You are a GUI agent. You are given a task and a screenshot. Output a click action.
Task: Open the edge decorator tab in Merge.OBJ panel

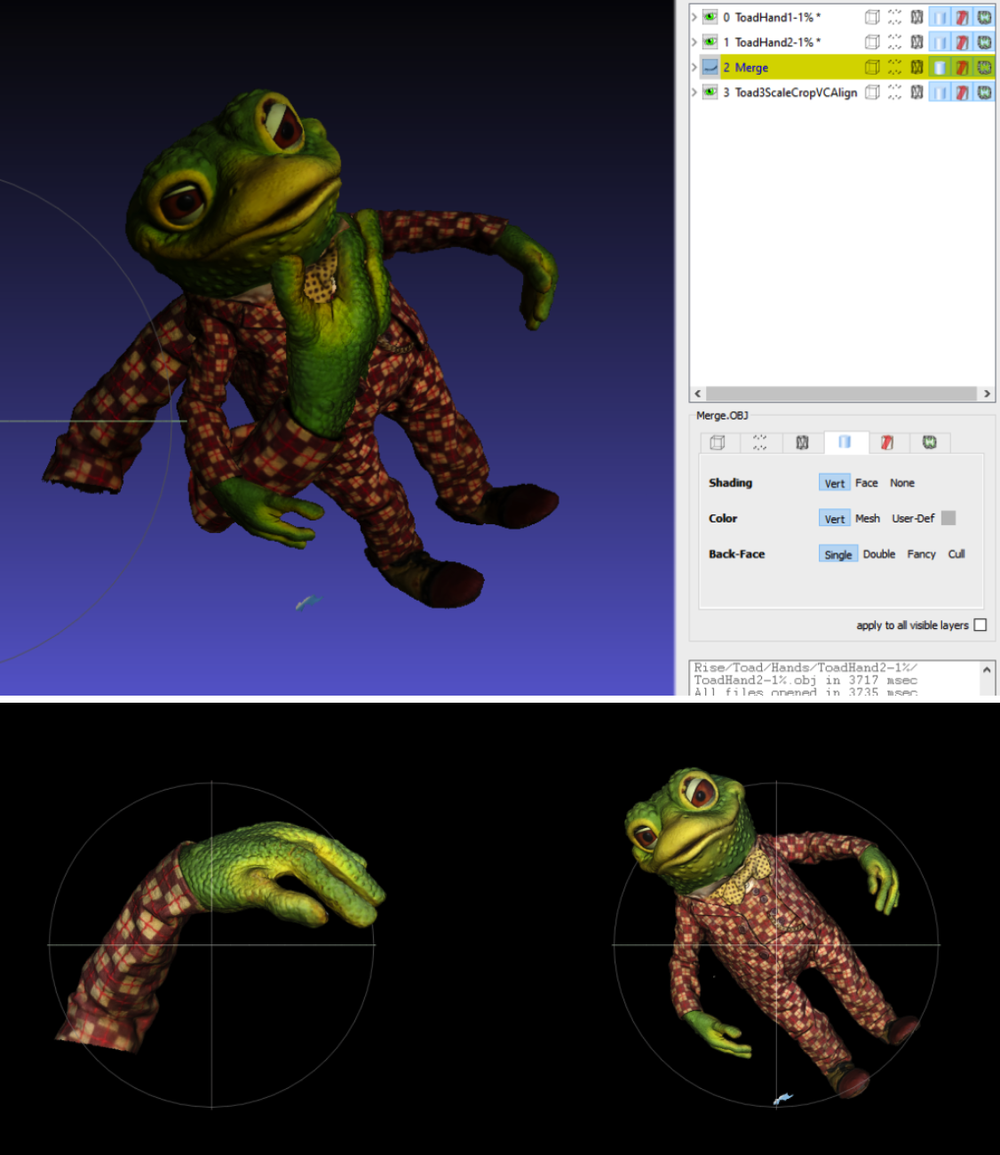coord(929,442)
